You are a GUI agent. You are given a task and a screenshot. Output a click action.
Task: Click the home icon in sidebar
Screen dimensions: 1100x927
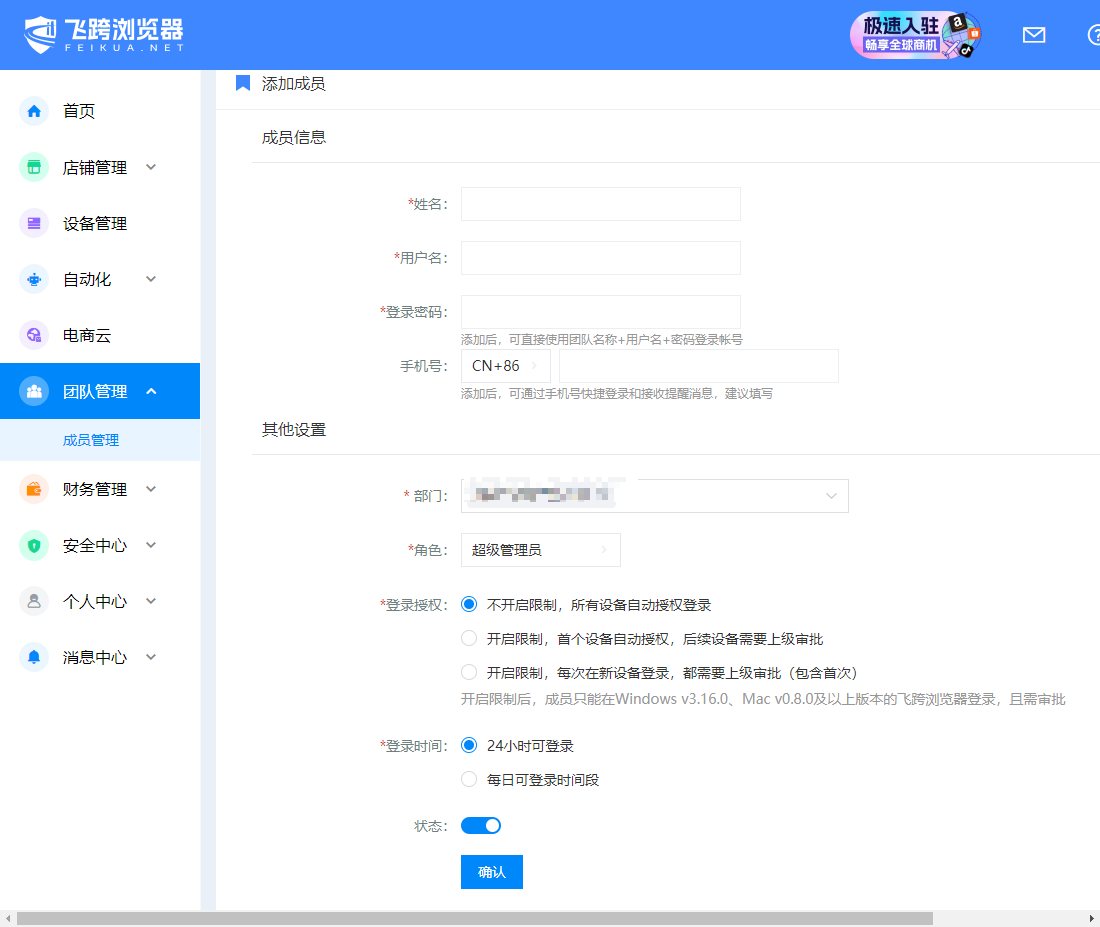tap(34, 111)
